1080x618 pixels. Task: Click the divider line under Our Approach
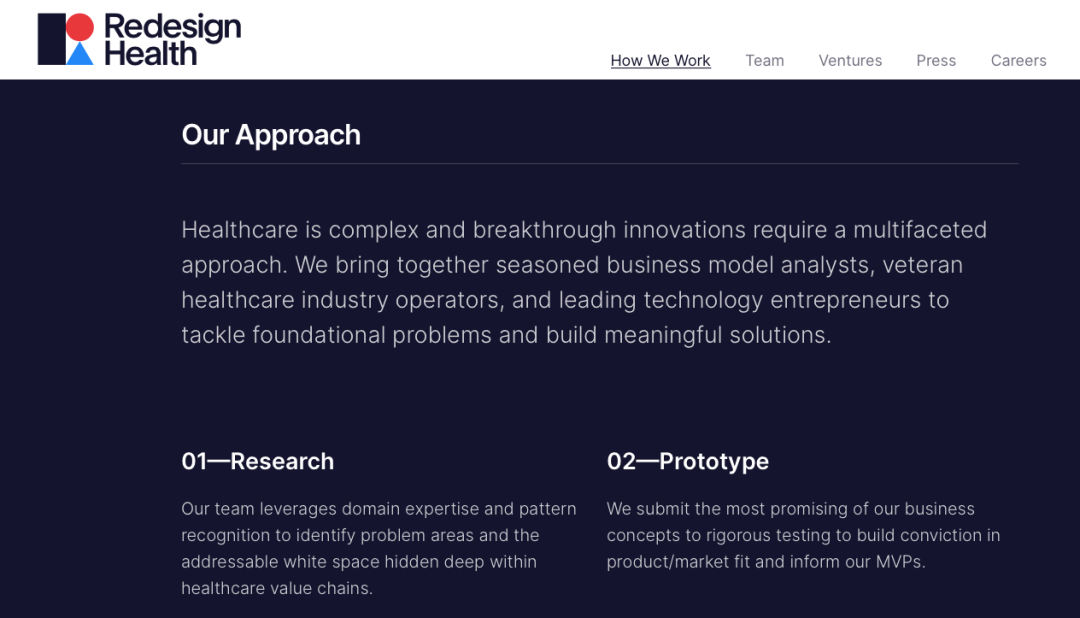coord(600,163)
